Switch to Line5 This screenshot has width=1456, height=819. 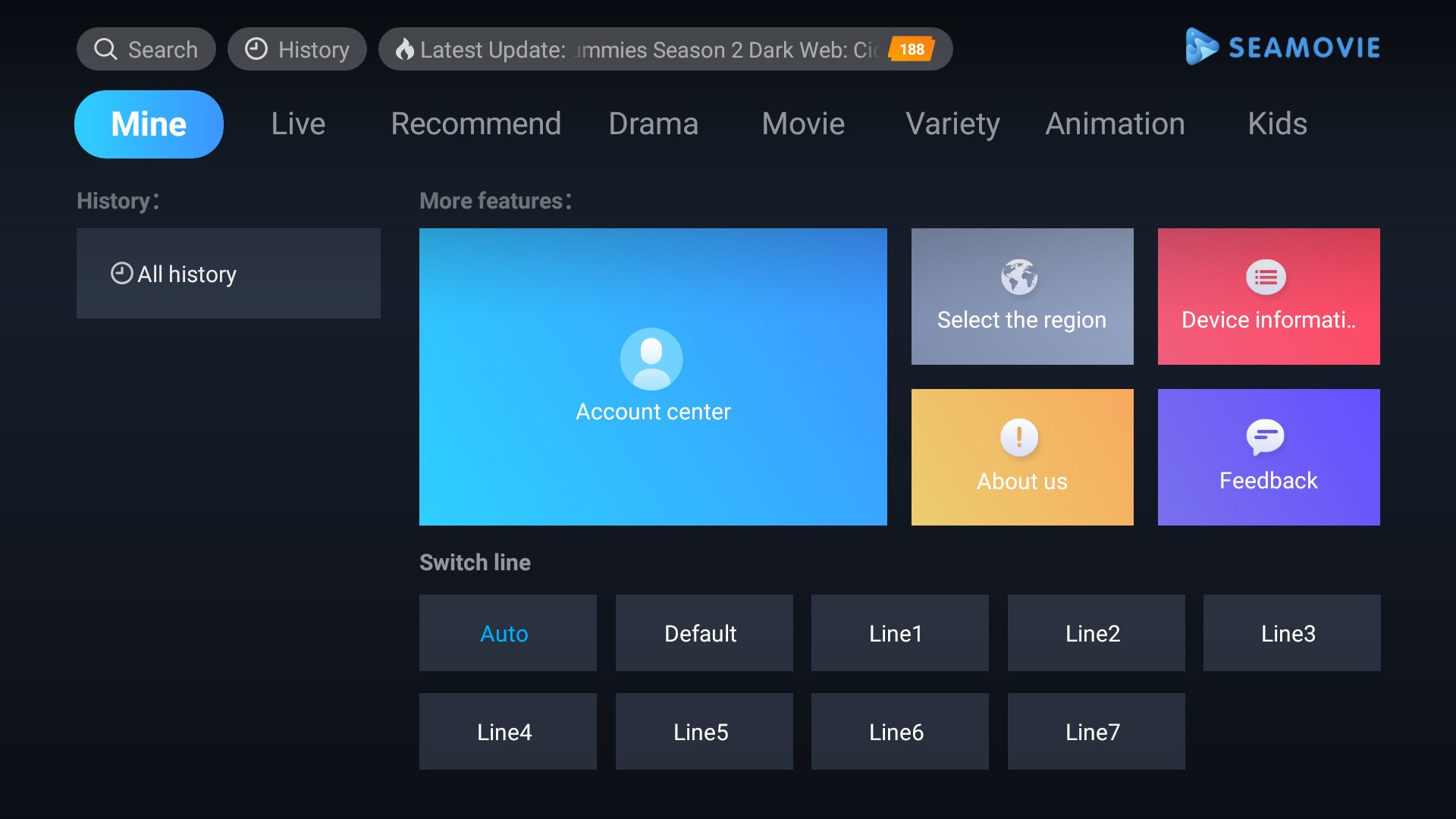coord(704,732)
